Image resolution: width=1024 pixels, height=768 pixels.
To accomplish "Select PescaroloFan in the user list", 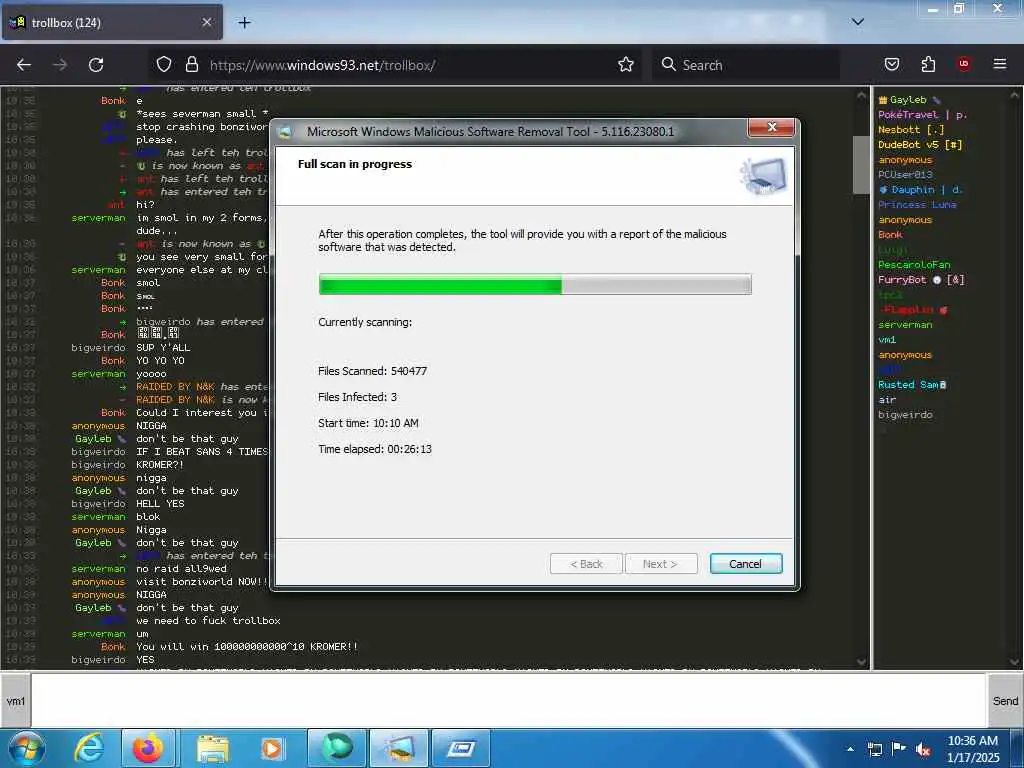I will pyautogui.click(x=914, y=264).
